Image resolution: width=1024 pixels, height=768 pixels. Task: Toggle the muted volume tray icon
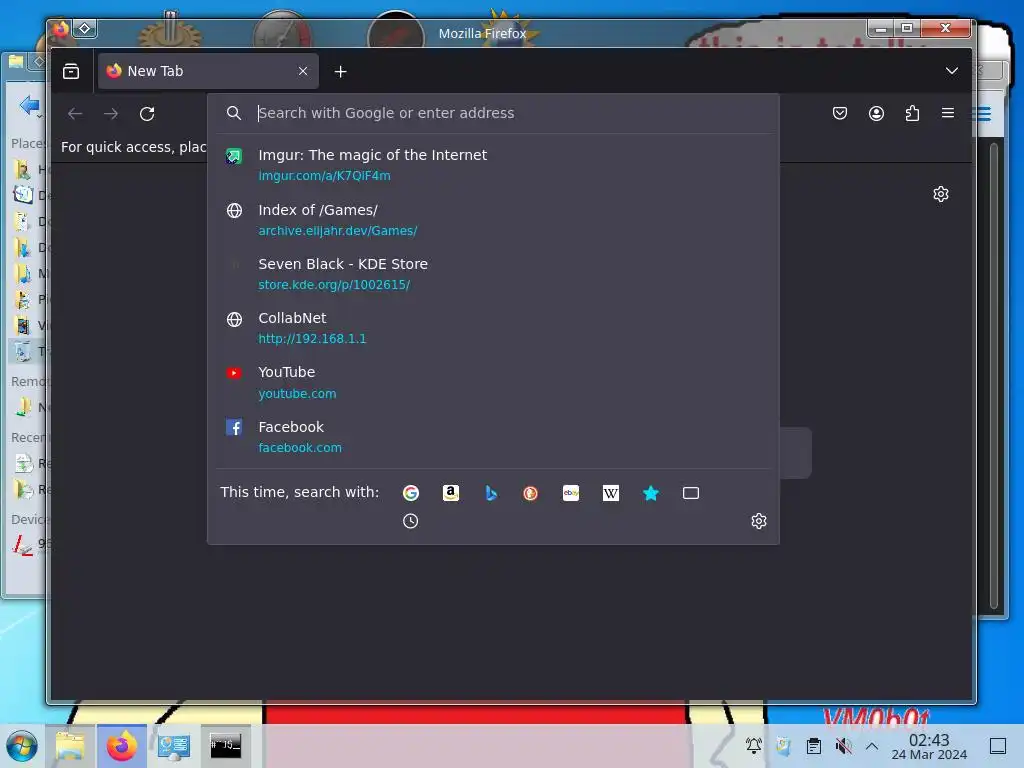843,745
